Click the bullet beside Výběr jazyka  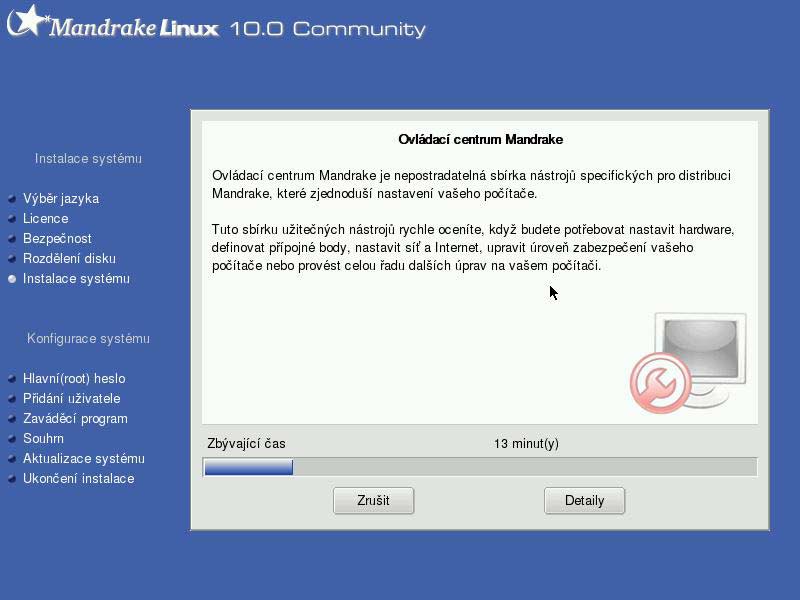12,198
